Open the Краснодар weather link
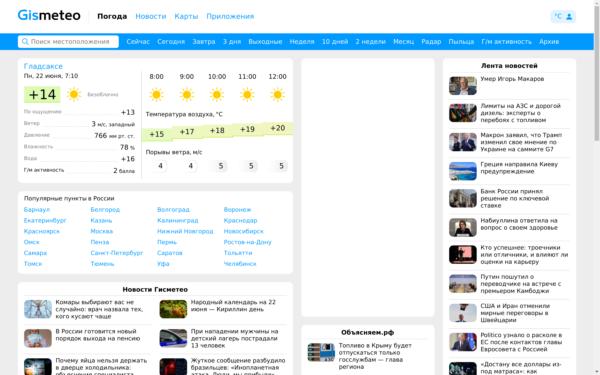Screen dimensions: 600x375 [240, 220]
